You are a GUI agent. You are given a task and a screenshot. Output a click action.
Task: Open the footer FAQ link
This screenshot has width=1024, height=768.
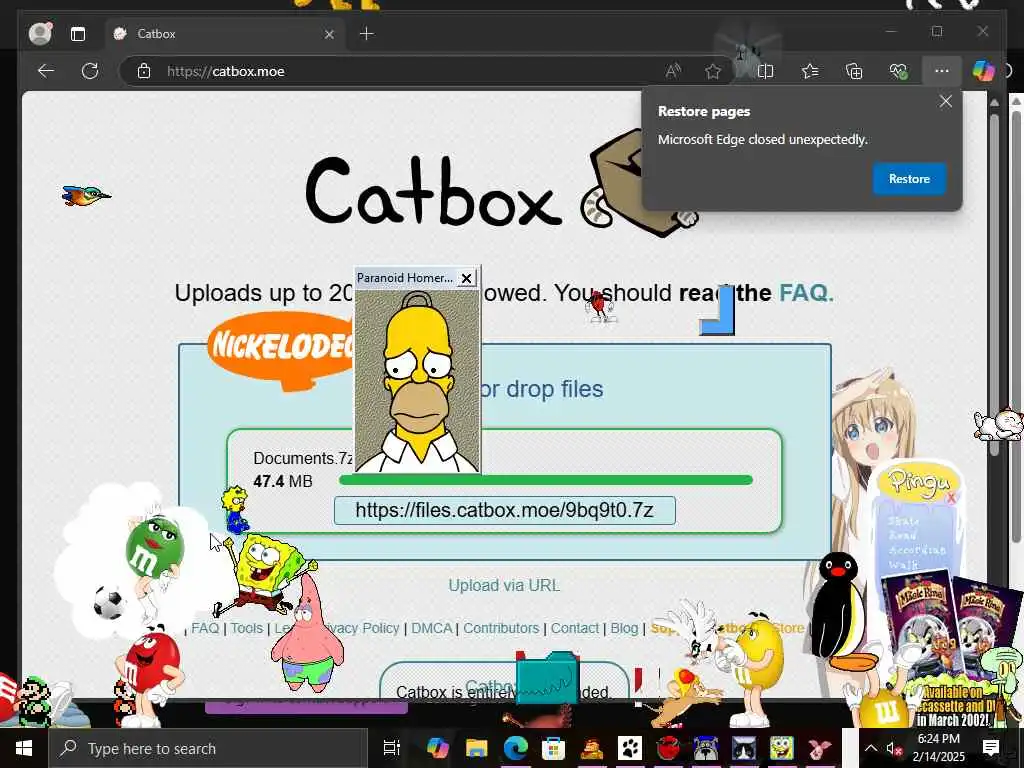205,628
